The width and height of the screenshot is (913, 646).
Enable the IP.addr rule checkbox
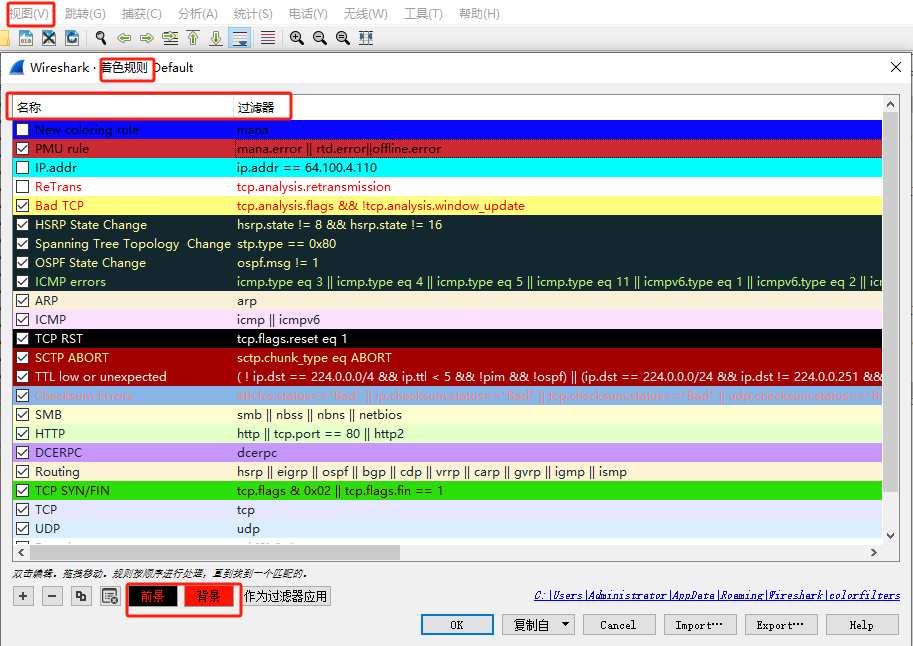click(x=22, y=167)
